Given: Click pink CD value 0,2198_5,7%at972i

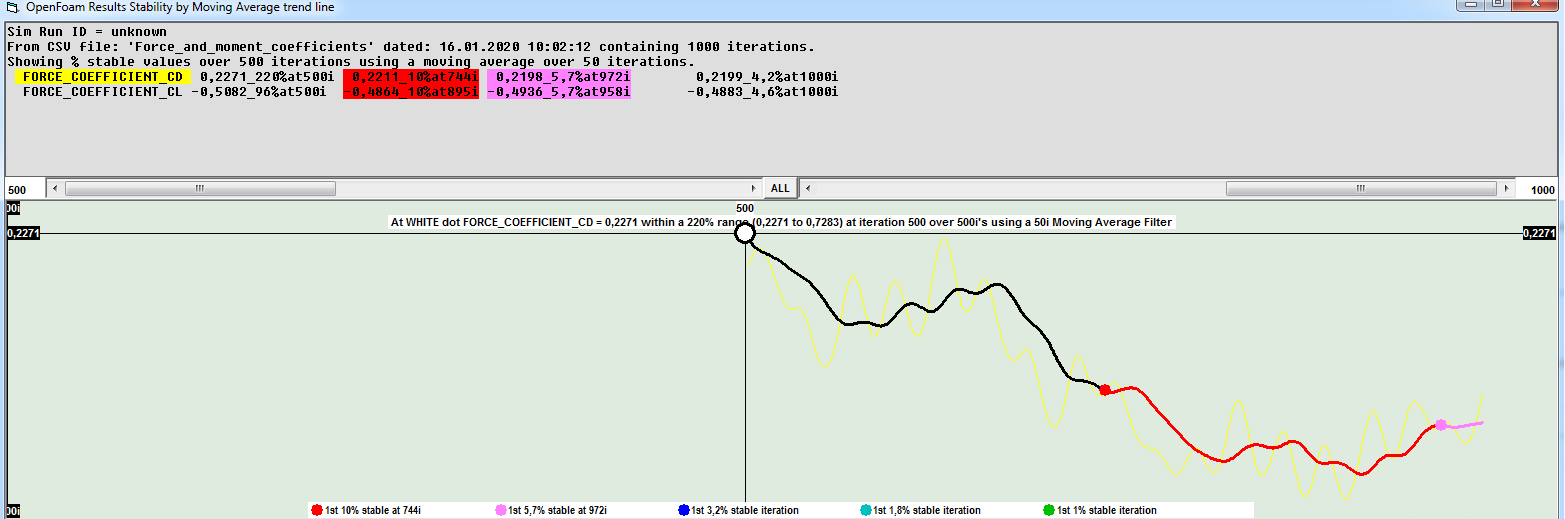Looking at the screenshot, I should (x=559, y=76).
